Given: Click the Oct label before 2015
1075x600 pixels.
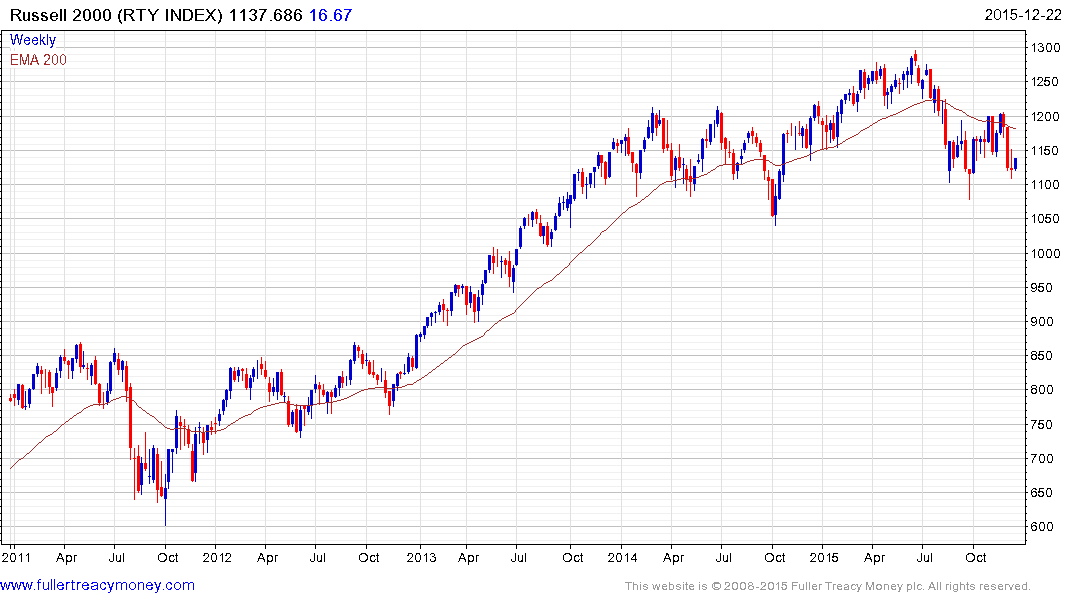Looking at the screenshot, I should tap(775, 557).
